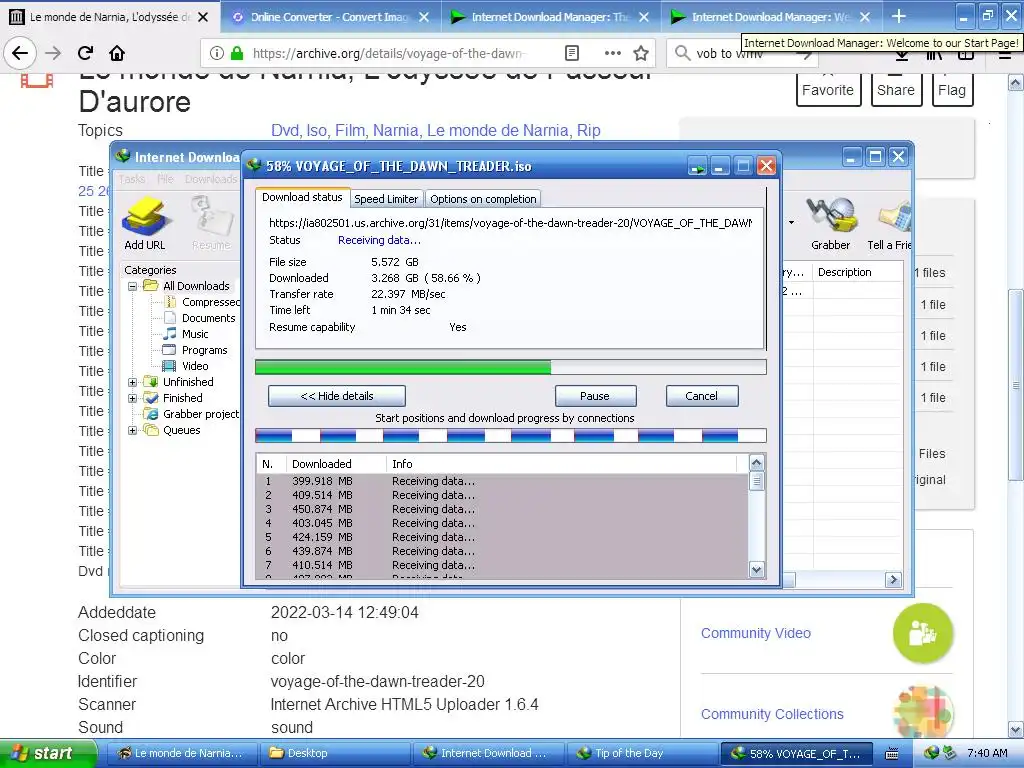
Task: Click the Community Video green icon
Action: [x=923, y=633]
